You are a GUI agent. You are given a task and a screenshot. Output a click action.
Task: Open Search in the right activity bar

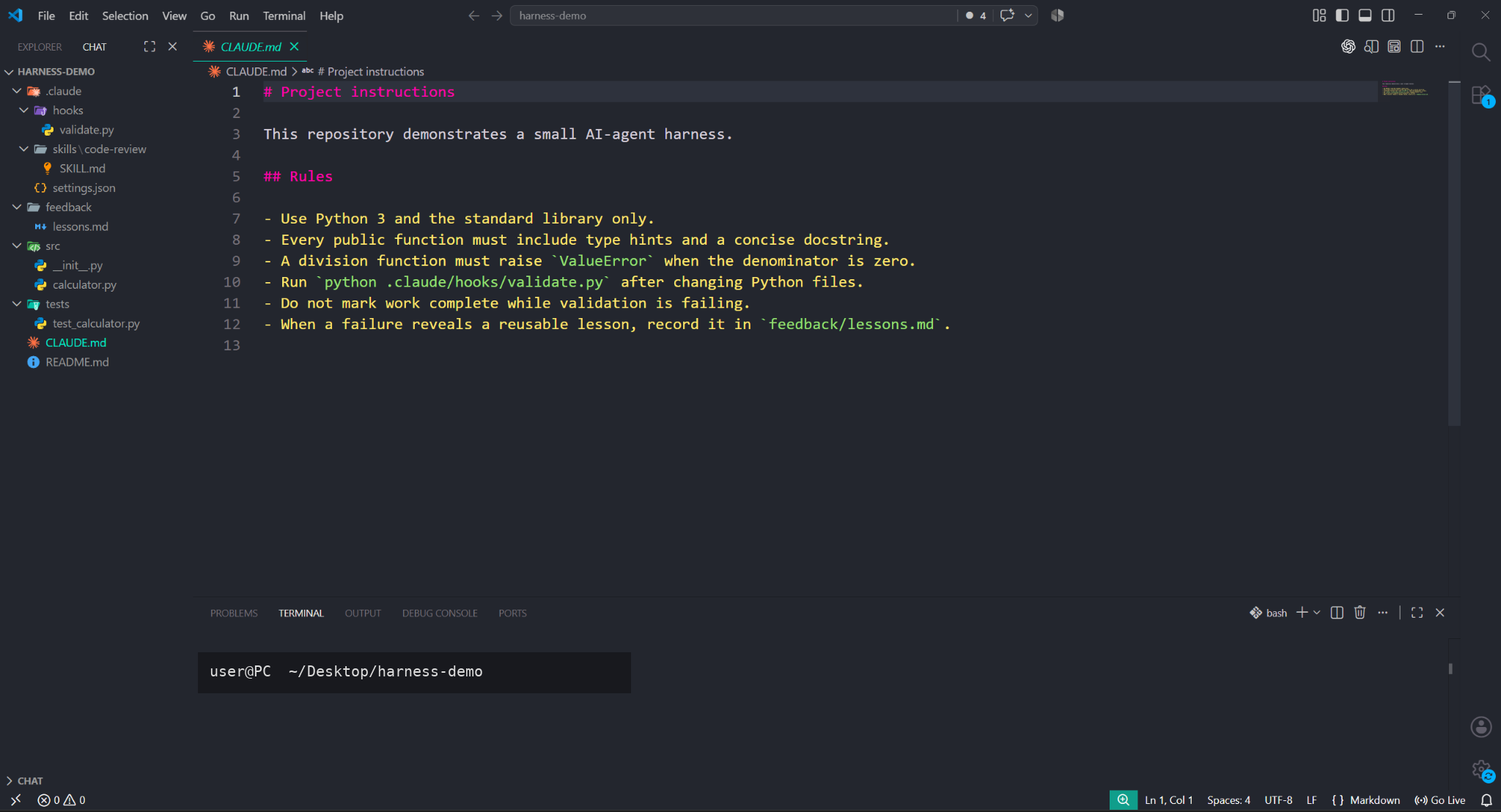(x=1480, y=52)
